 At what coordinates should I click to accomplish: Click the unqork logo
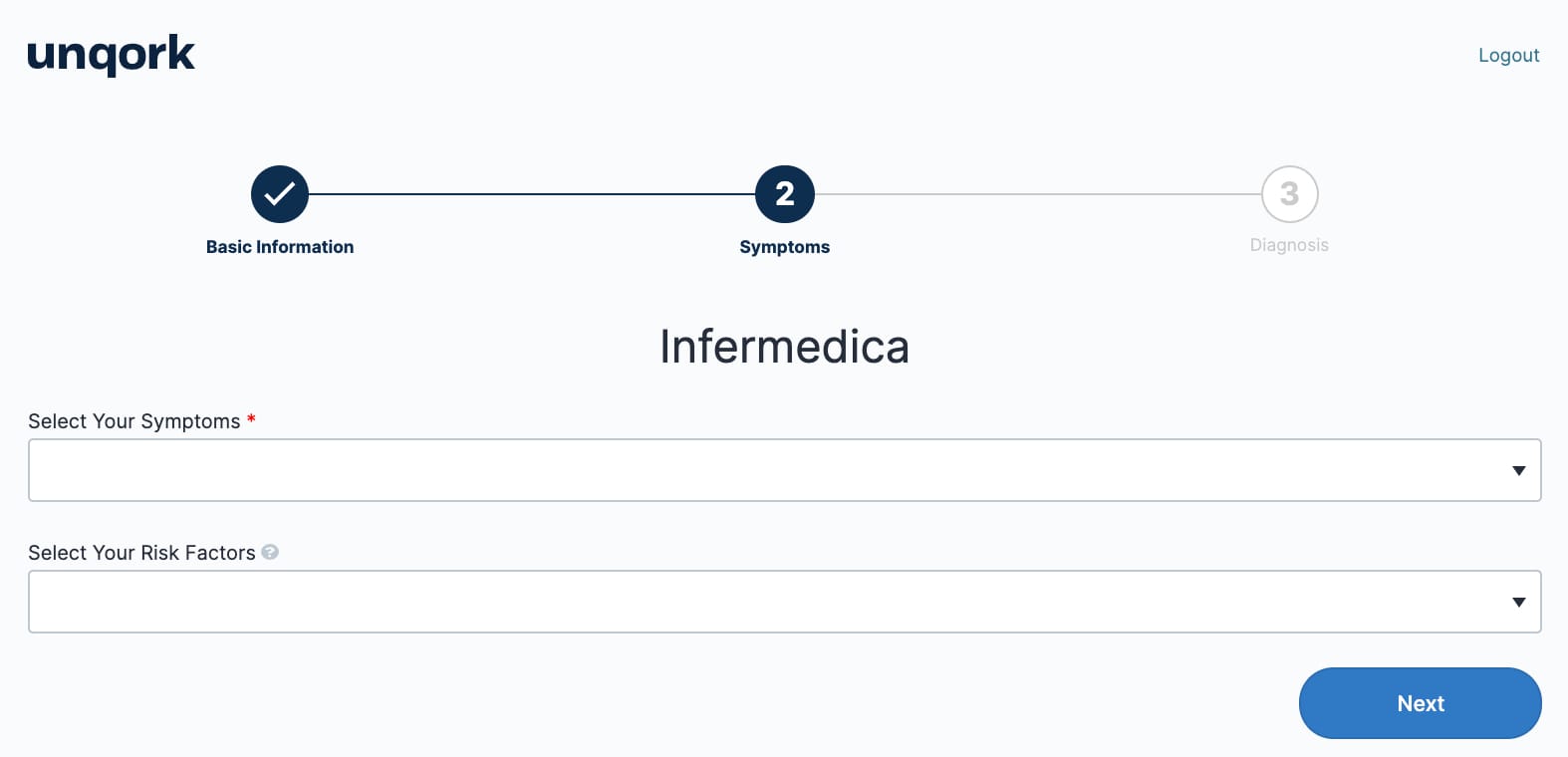point(111,55)
